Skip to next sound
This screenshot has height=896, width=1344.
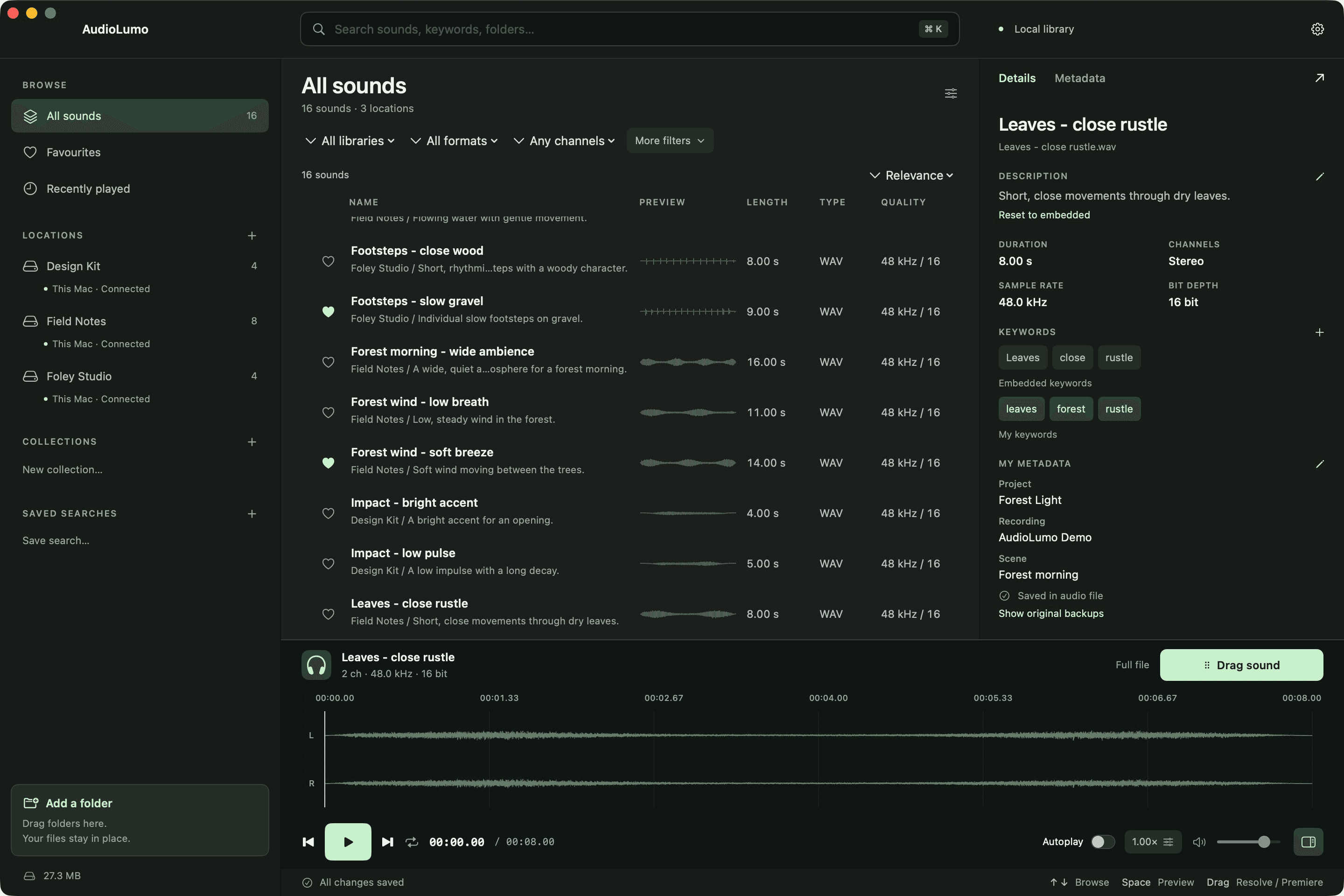[x=387, y=842]
